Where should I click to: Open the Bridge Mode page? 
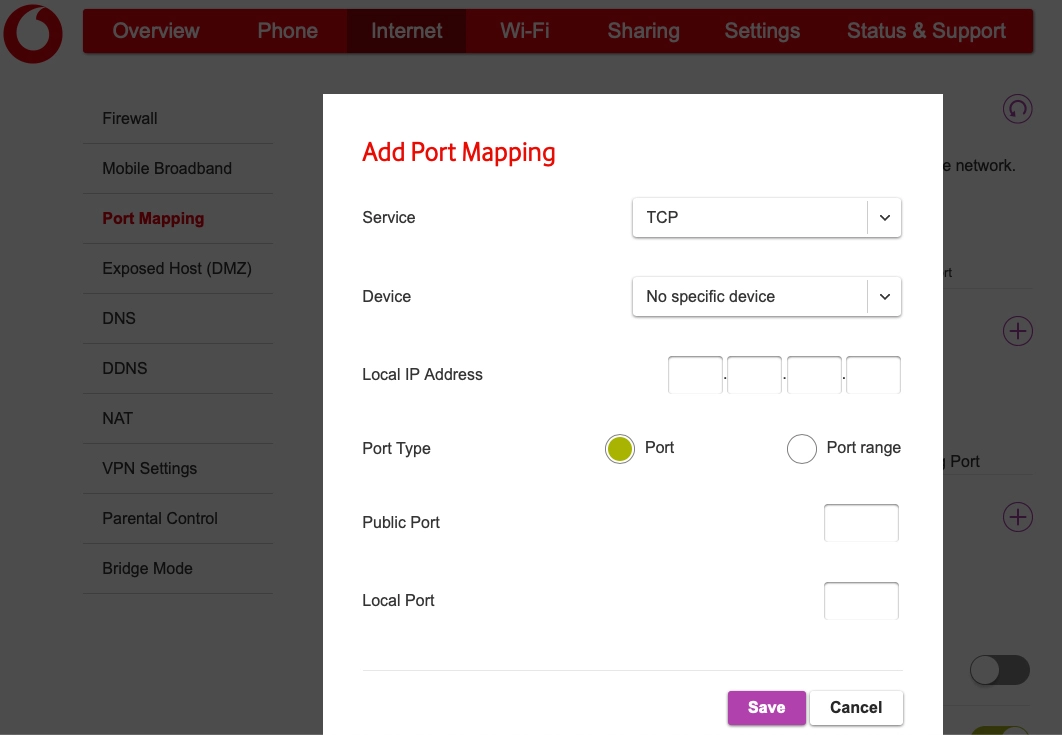[x=146, y=568]
